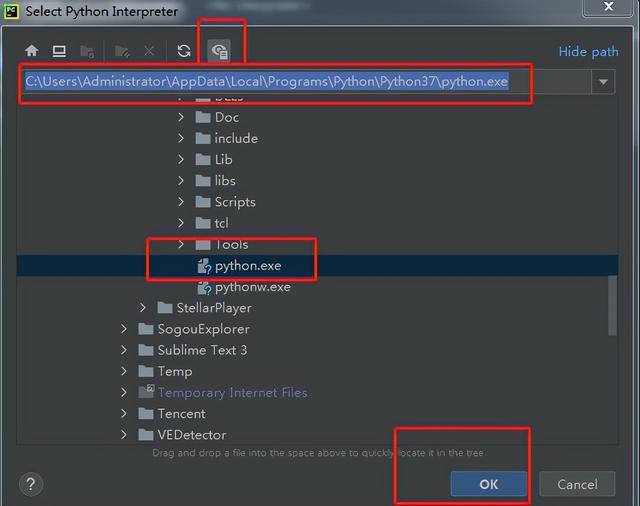Expand the Scripts folder
The height and width of the screenshot is (506, 640).
coord(181,202)
